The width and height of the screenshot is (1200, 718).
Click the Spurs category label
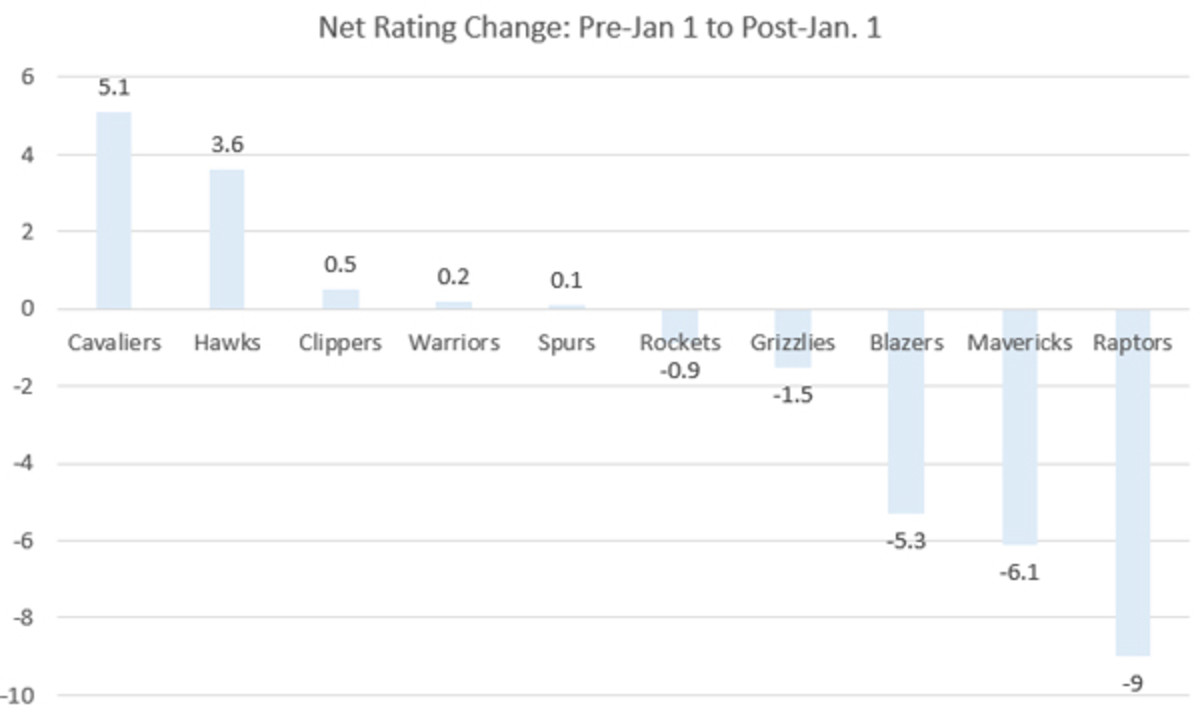pyautogui.click(x=566, y=343)
